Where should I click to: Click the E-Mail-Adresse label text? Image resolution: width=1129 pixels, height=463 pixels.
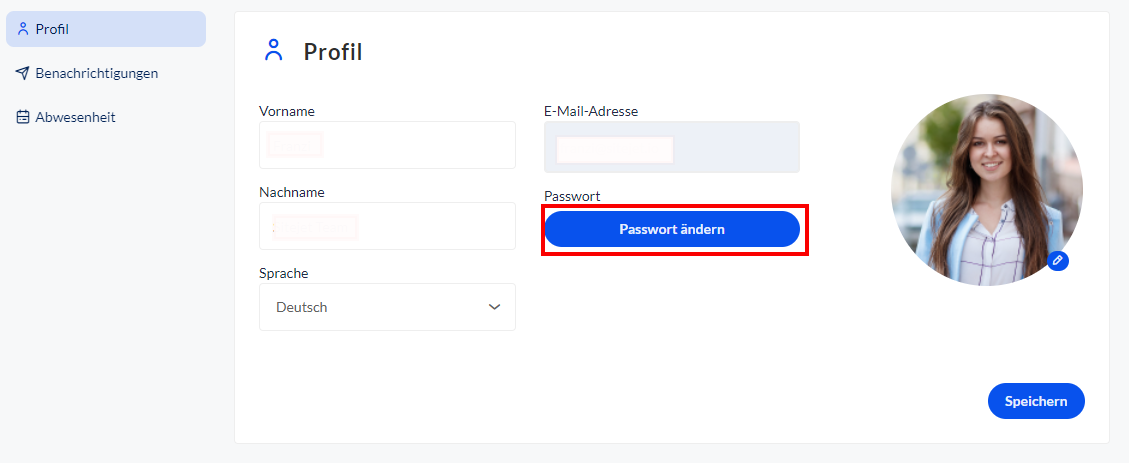[x=591, y=111]
